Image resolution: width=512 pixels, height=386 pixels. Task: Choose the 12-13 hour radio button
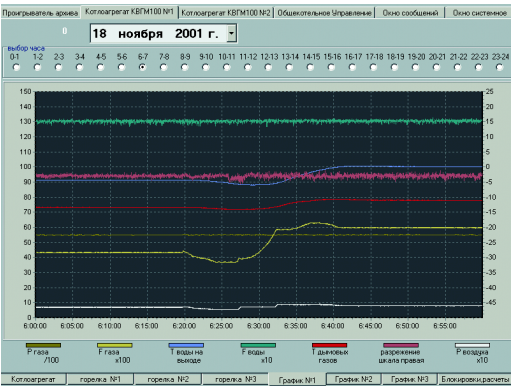268,68
